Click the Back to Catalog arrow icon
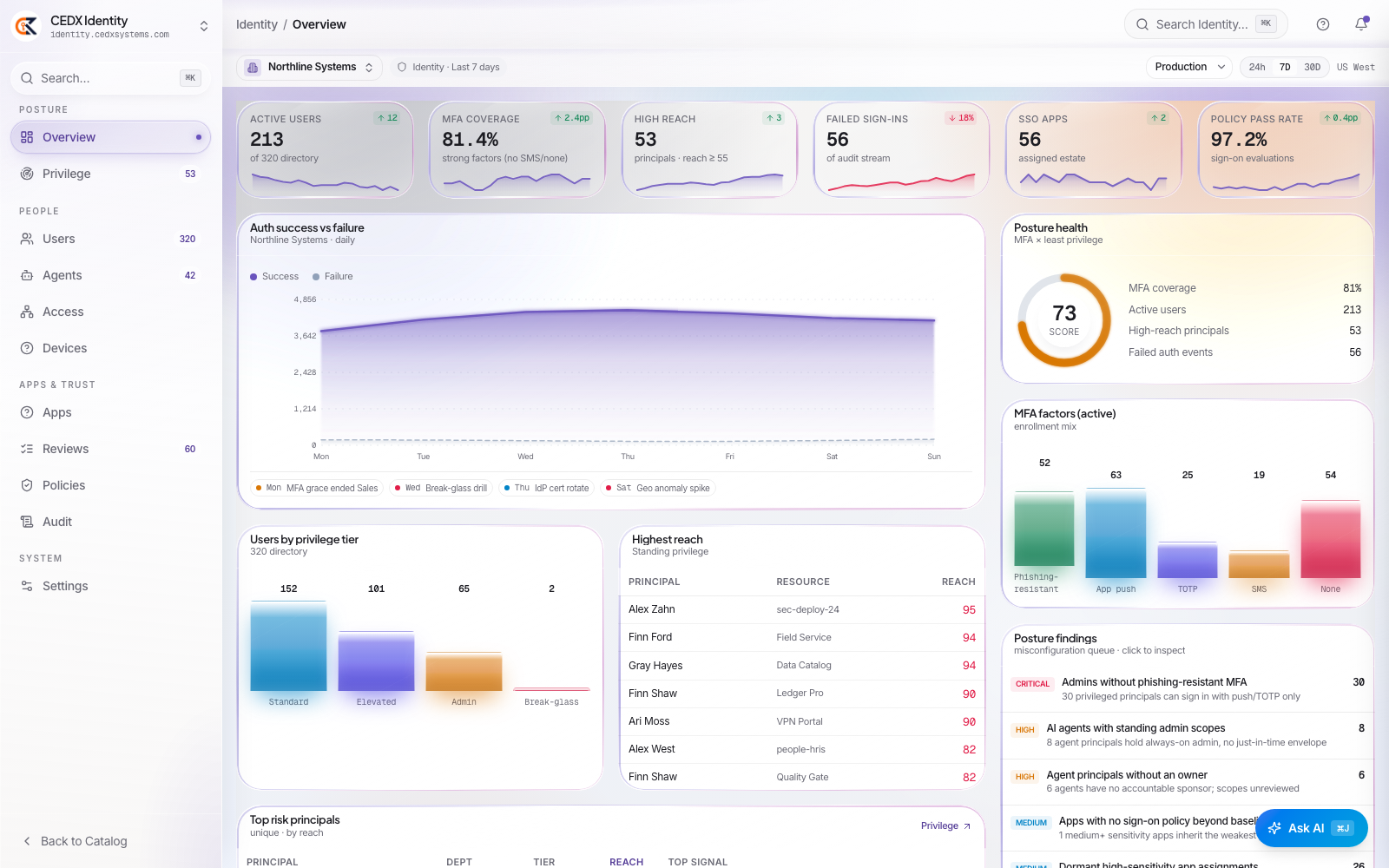 [x=27, y=841]
